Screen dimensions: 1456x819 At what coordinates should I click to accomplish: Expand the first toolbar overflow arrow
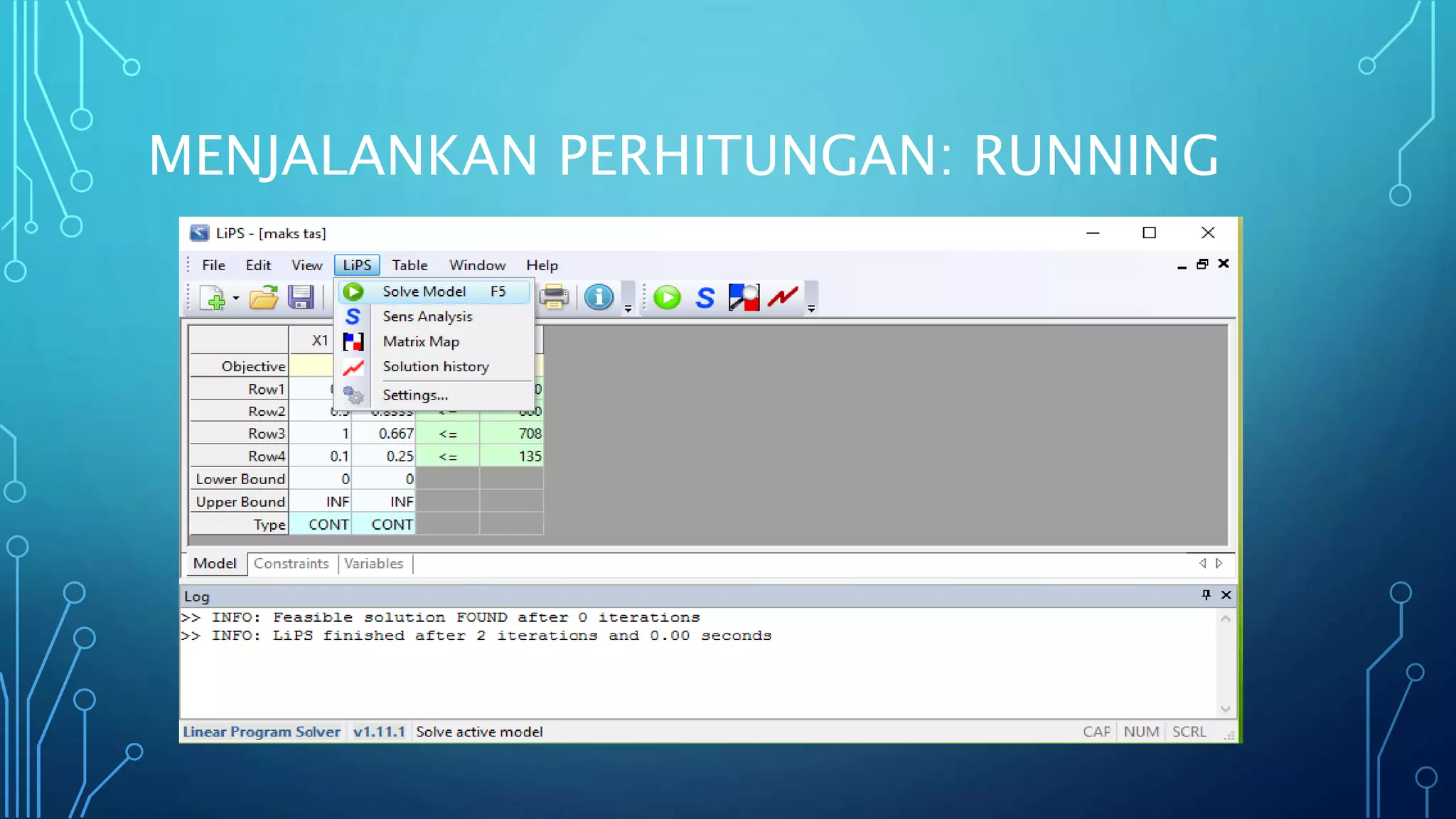click(x=628, y=309)
